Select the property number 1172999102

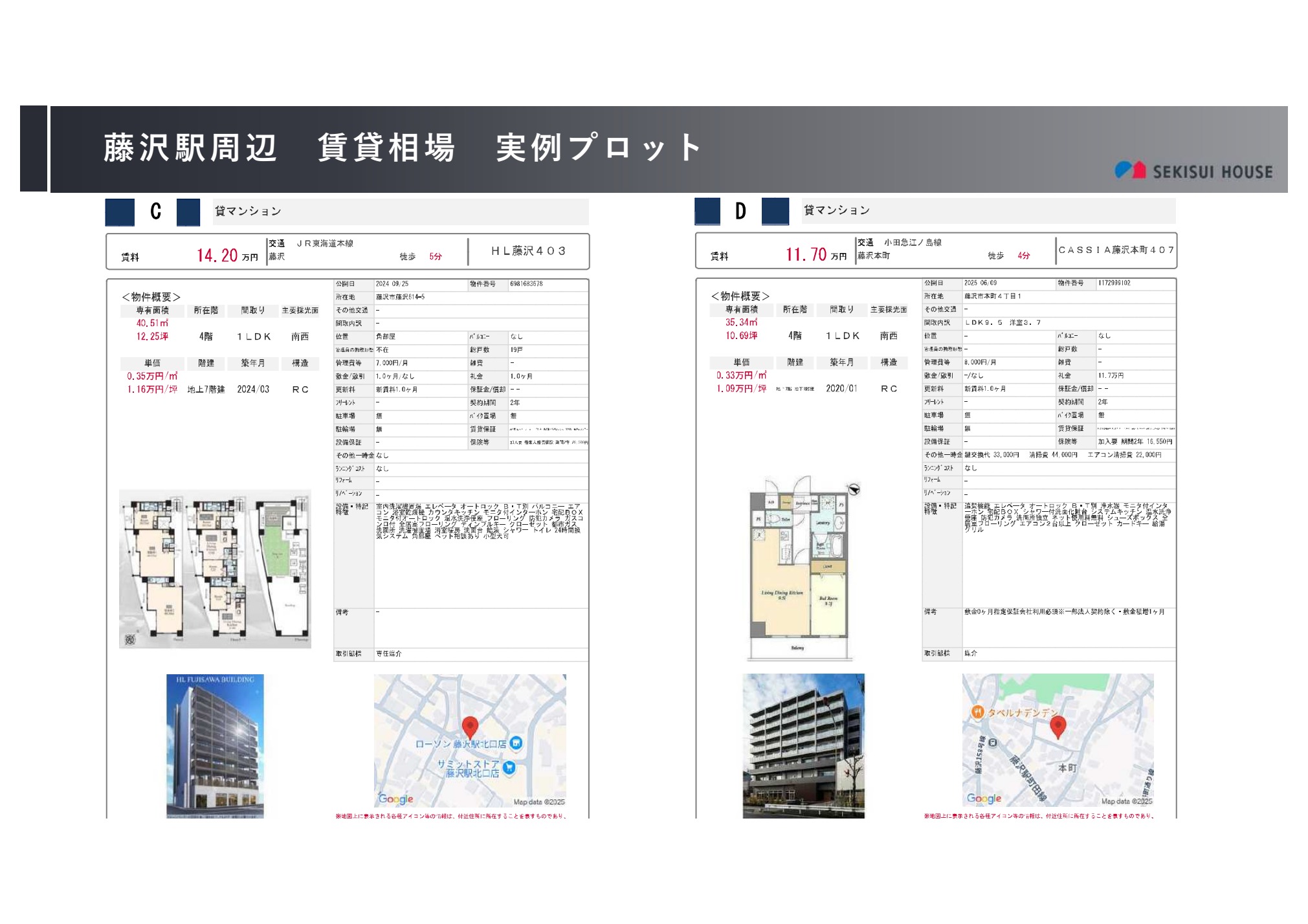(x=1114, y=283)
